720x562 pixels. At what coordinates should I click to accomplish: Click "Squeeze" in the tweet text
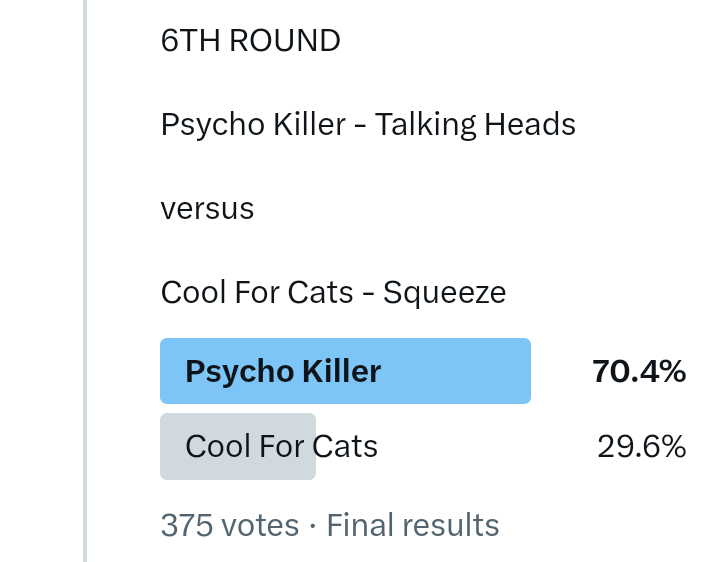click(444, 293)
